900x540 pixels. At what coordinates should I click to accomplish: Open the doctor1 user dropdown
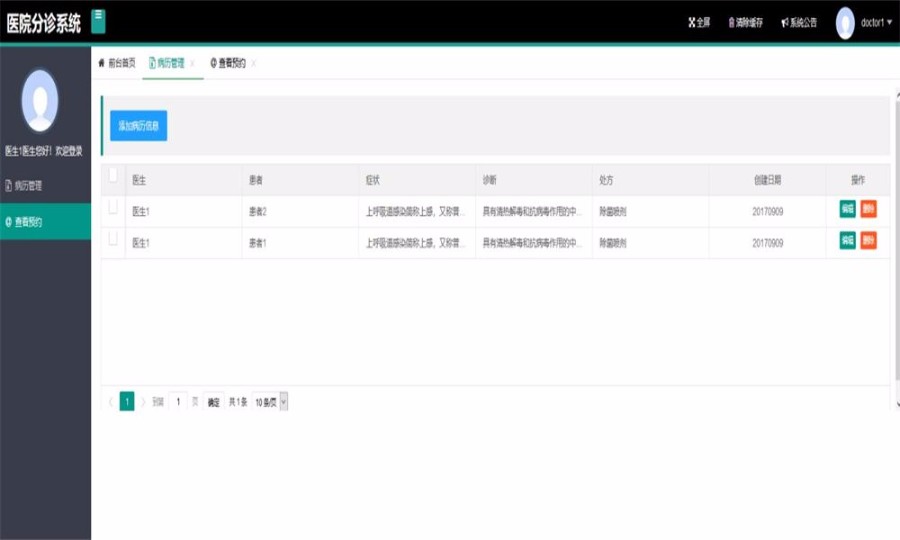pyautogui.click(x=876, y=22)
